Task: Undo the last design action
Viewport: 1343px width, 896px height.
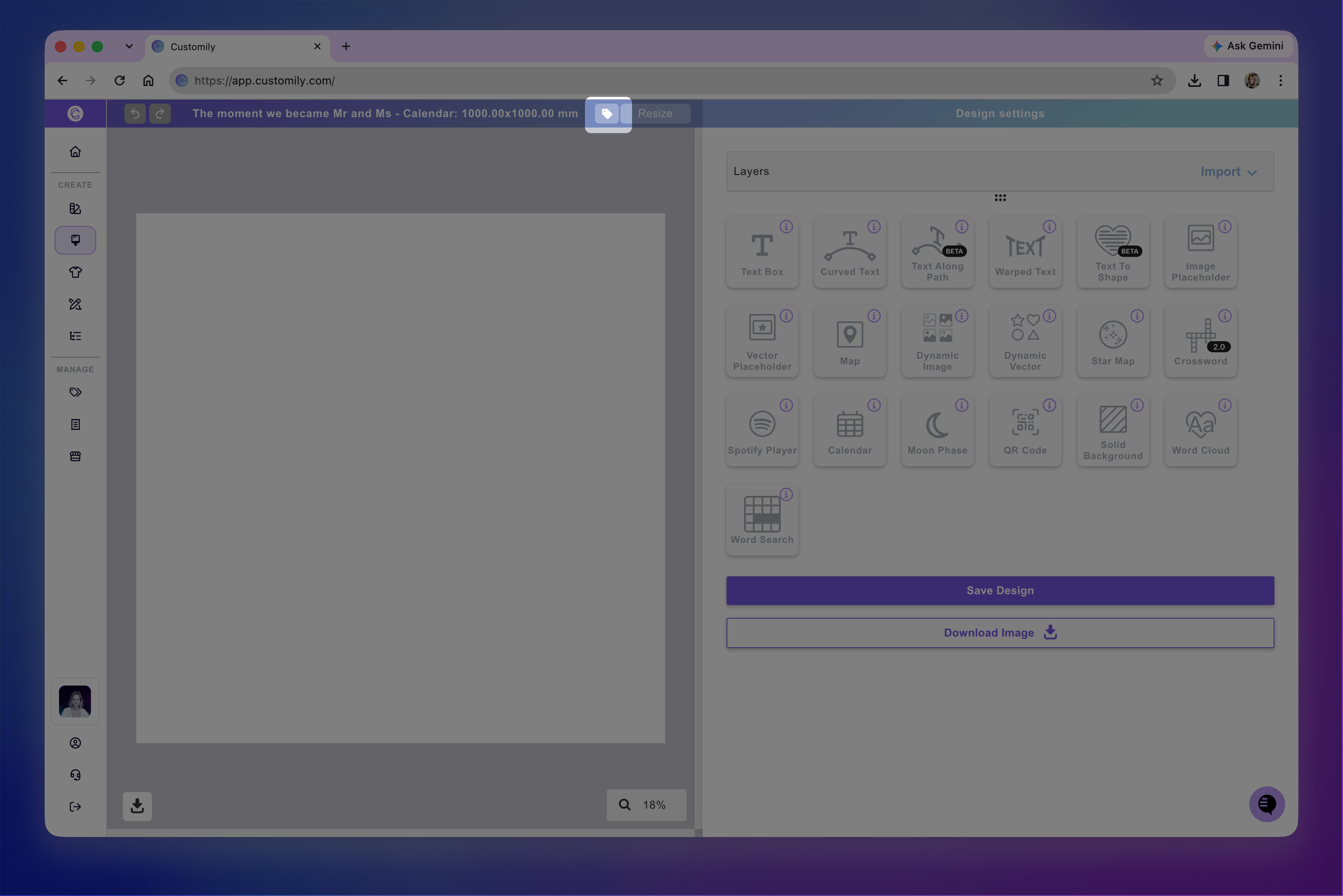Action: [135, 114]
